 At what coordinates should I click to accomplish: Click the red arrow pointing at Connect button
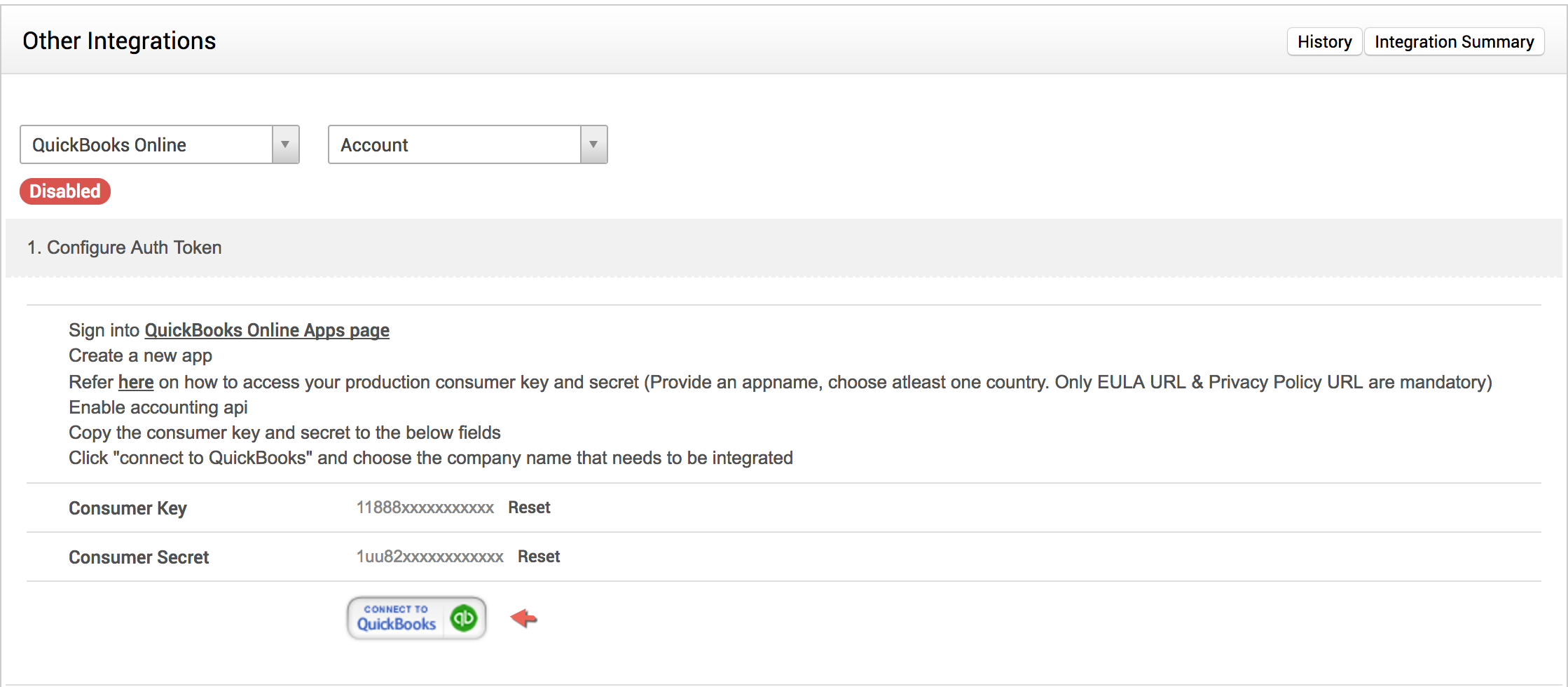[523, 618]
